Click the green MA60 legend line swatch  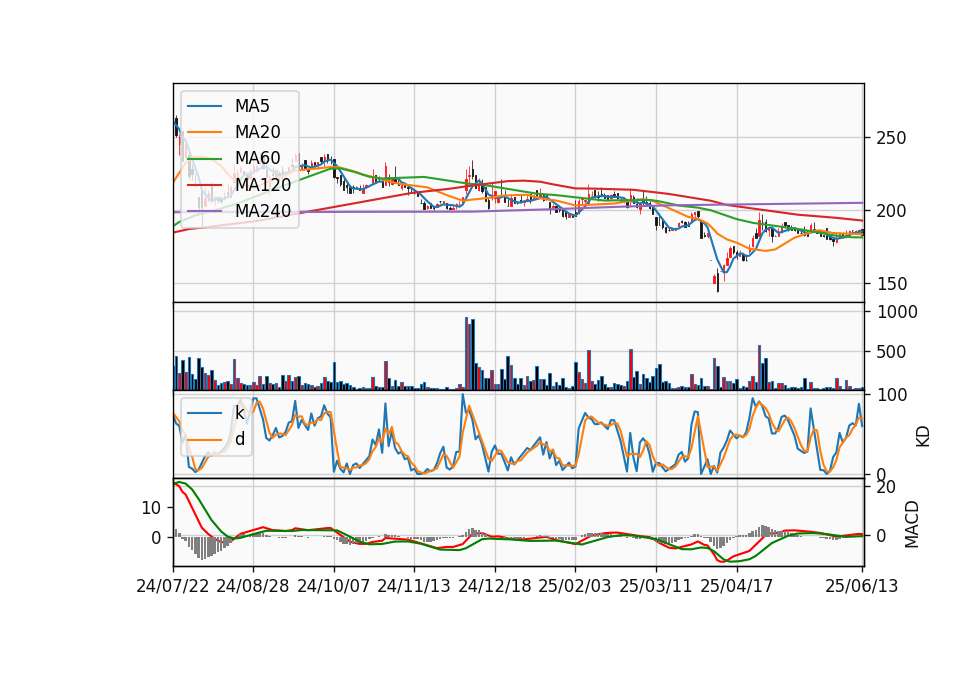(x=204, y=158)
